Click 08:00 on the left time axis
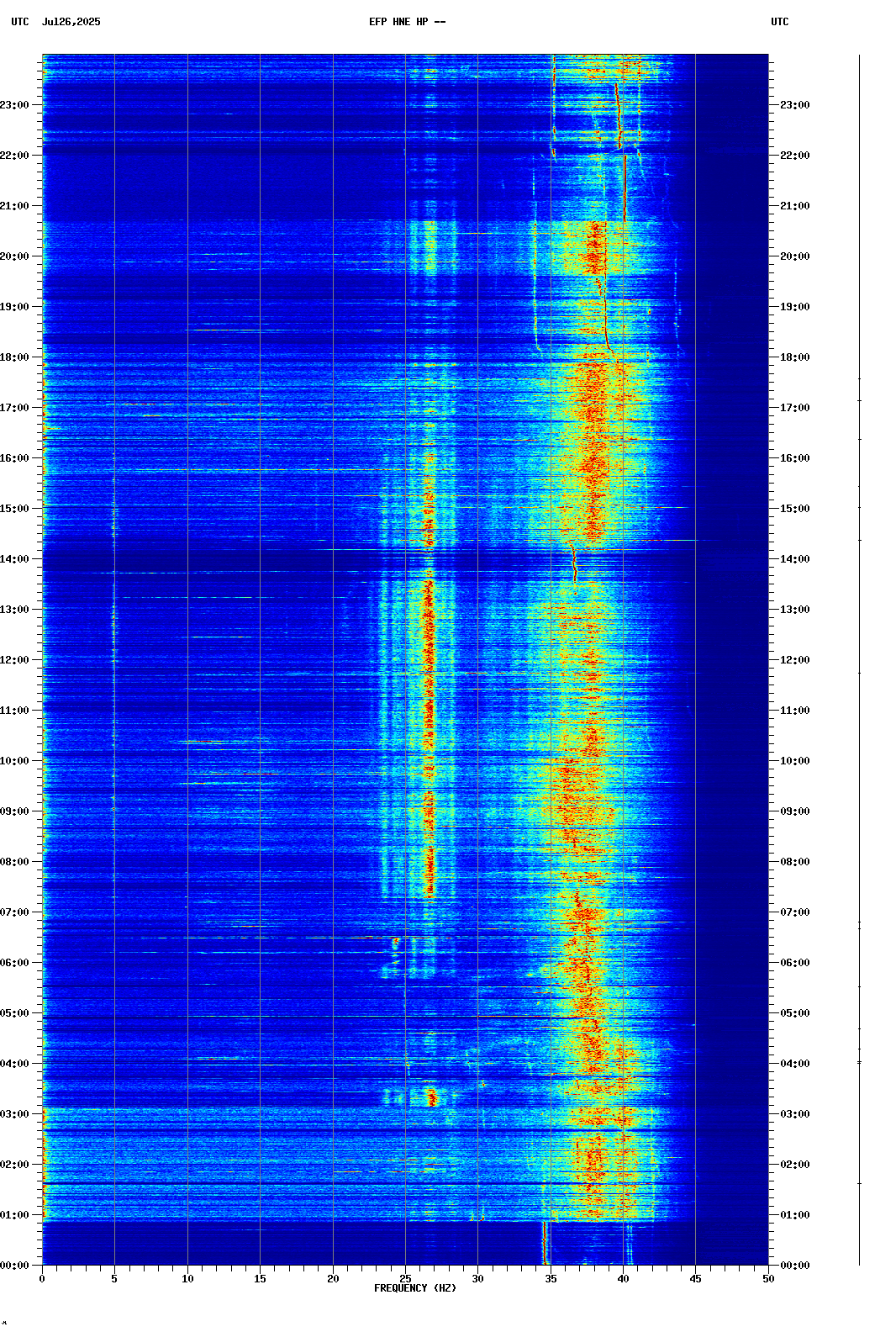 pyautogui.click(x=14, y=862)
